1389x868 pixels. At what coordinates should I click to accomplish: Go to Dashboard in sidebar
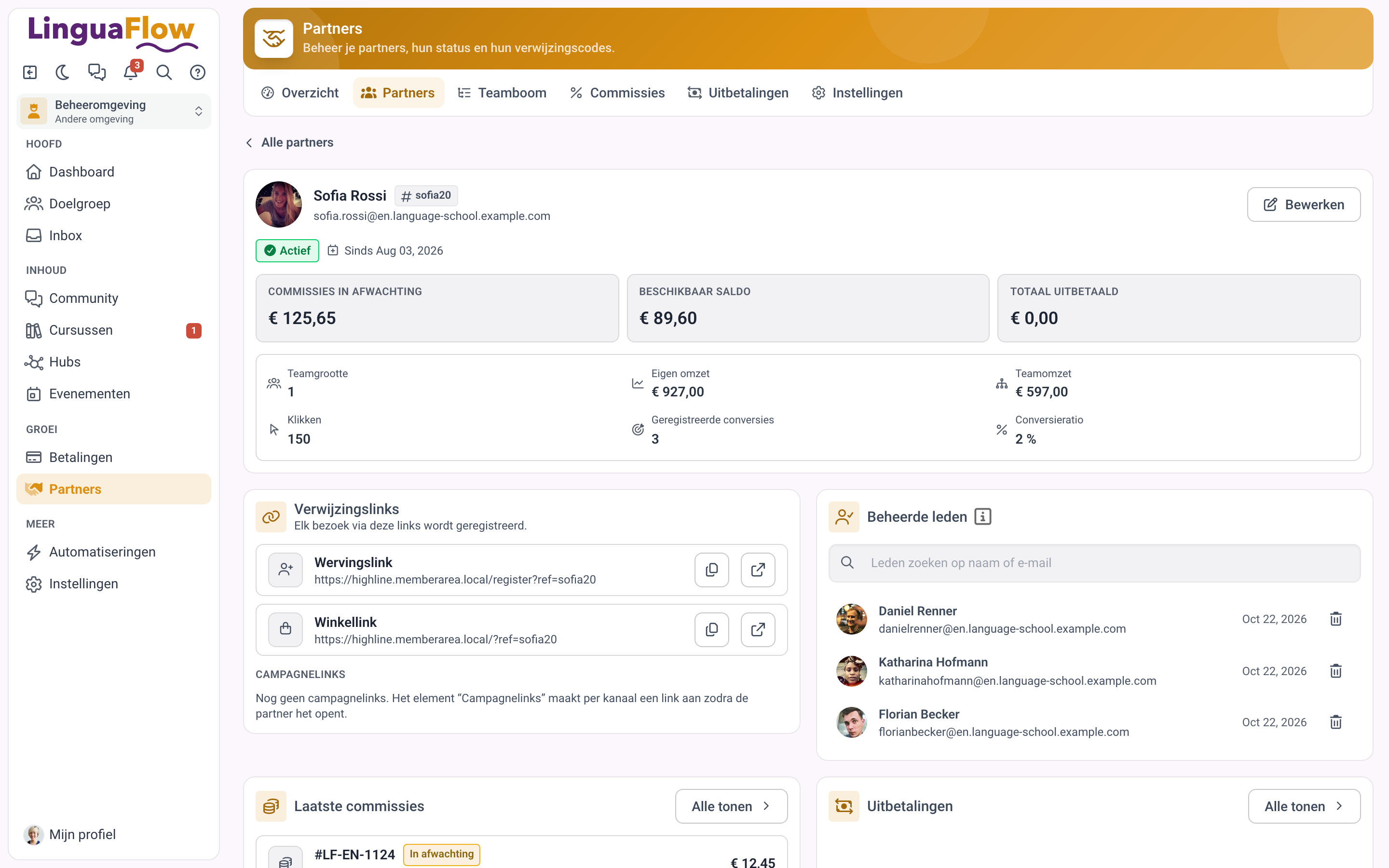[x=114, y=172]
